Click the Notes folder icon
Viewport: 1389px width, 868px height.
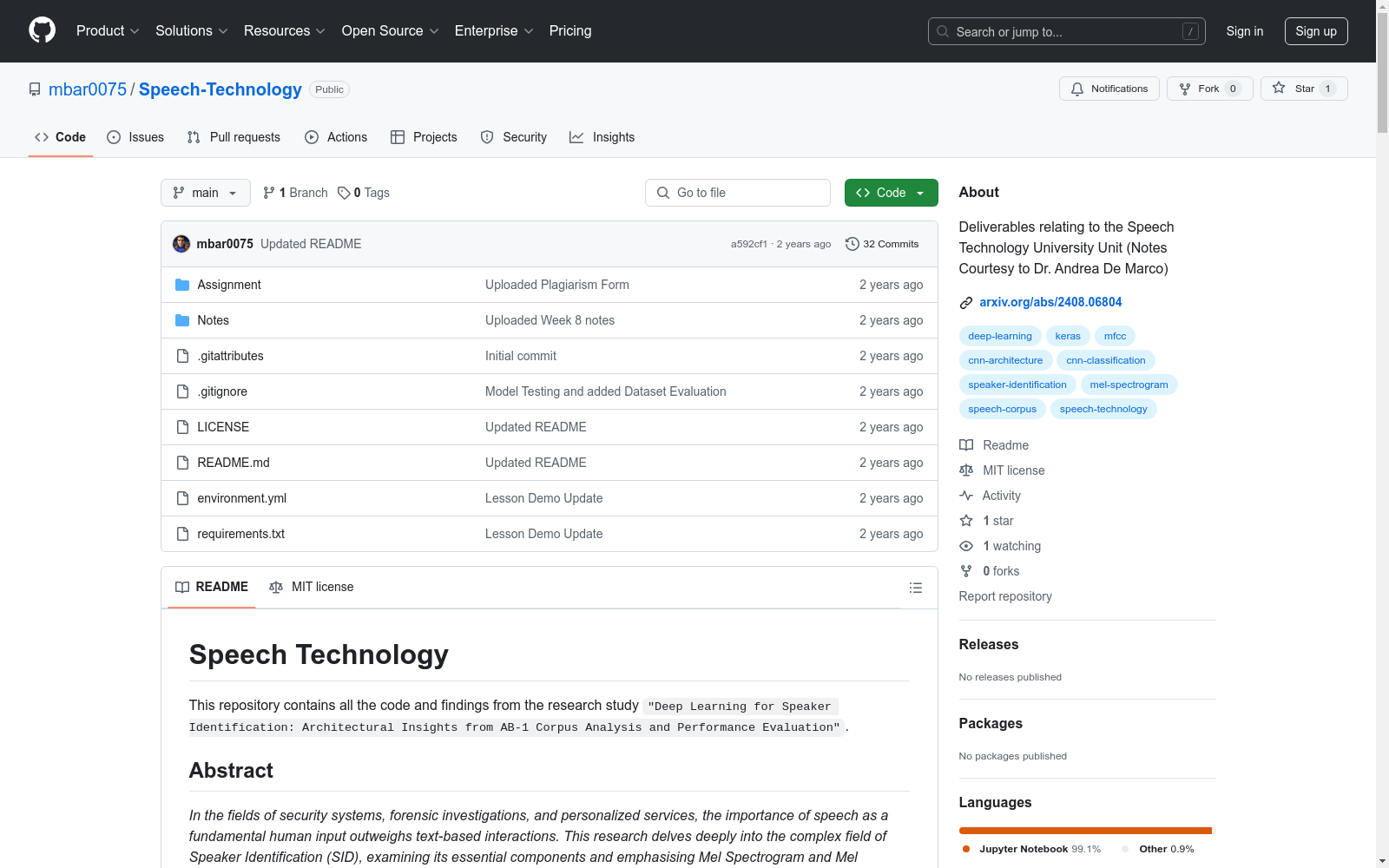[182, 320]
